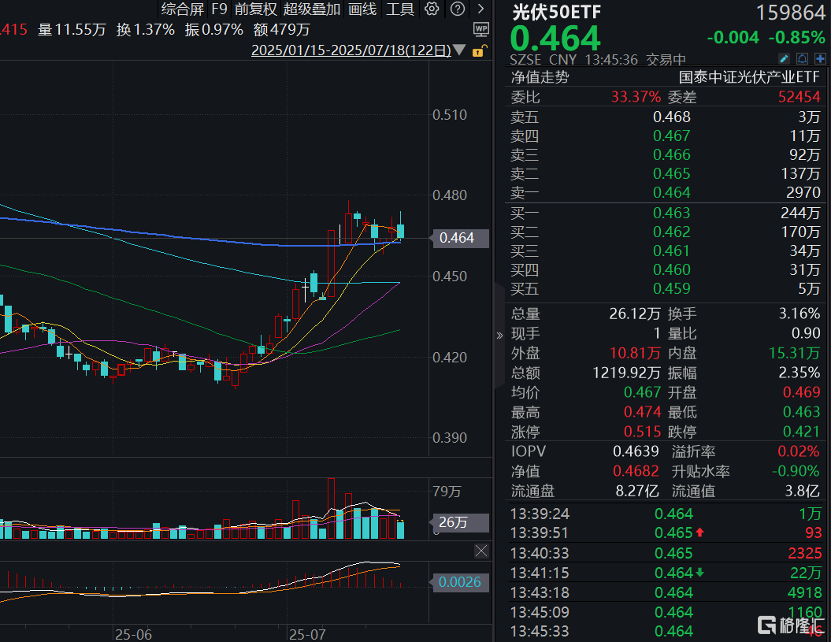Click the stock name 光伏50ETF

coord(556,12)
